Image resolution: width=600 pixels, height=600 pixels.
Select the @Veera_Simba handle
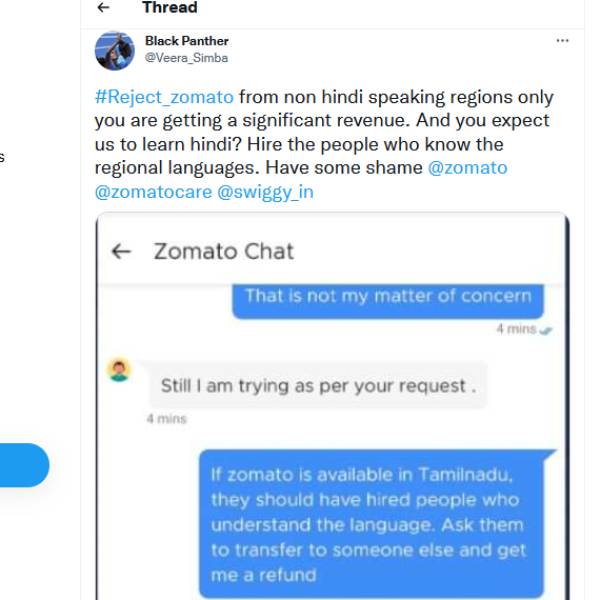[186, 58]
